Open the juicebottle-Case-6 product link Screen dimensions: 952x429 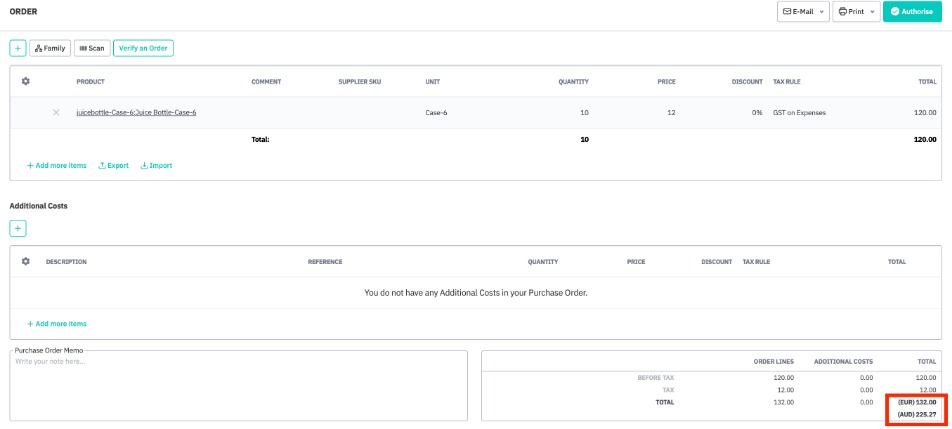136,112
